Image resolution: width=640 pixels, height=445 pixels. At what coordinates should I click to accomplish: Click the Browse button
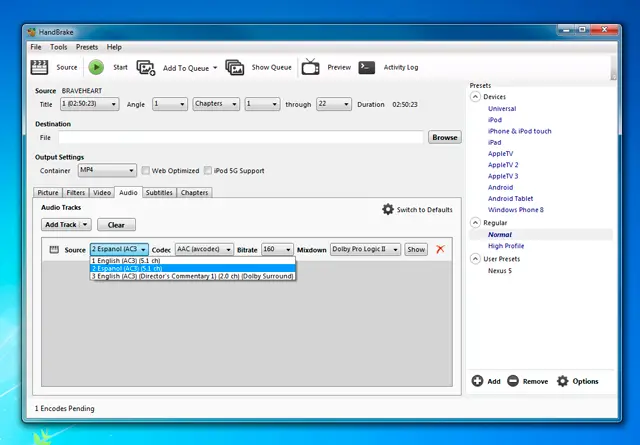coord(444,137)
